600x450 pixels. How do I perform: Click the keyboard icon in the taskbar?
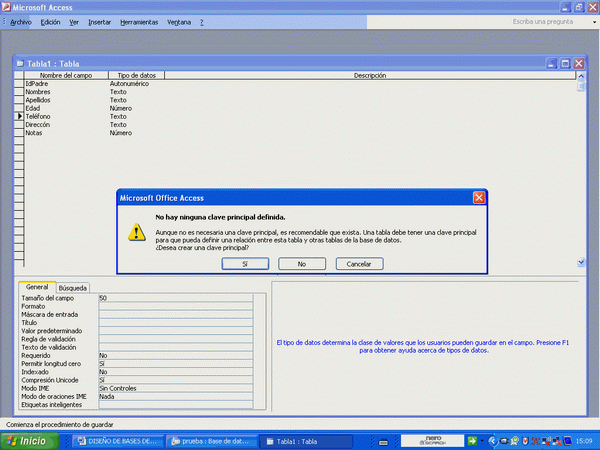click(383, 442)
